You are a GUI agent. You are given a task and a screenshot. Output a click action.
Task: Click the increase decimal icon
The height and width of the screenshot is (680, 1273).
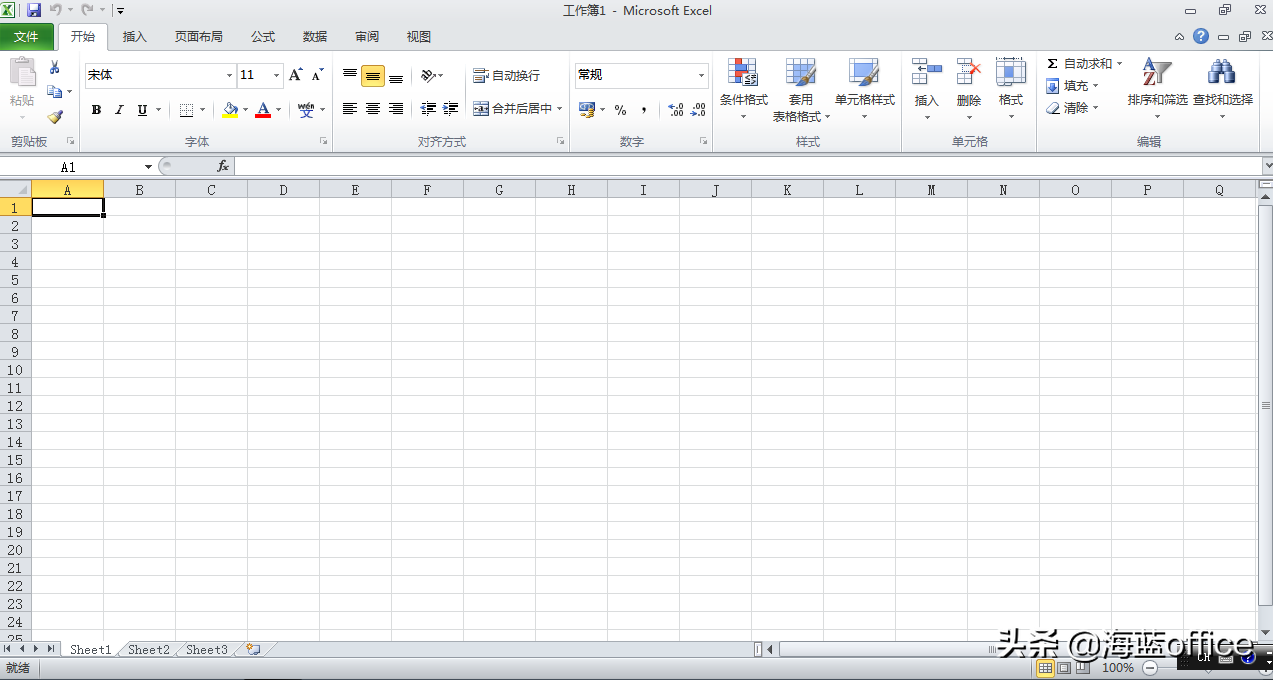click(675, 110)
